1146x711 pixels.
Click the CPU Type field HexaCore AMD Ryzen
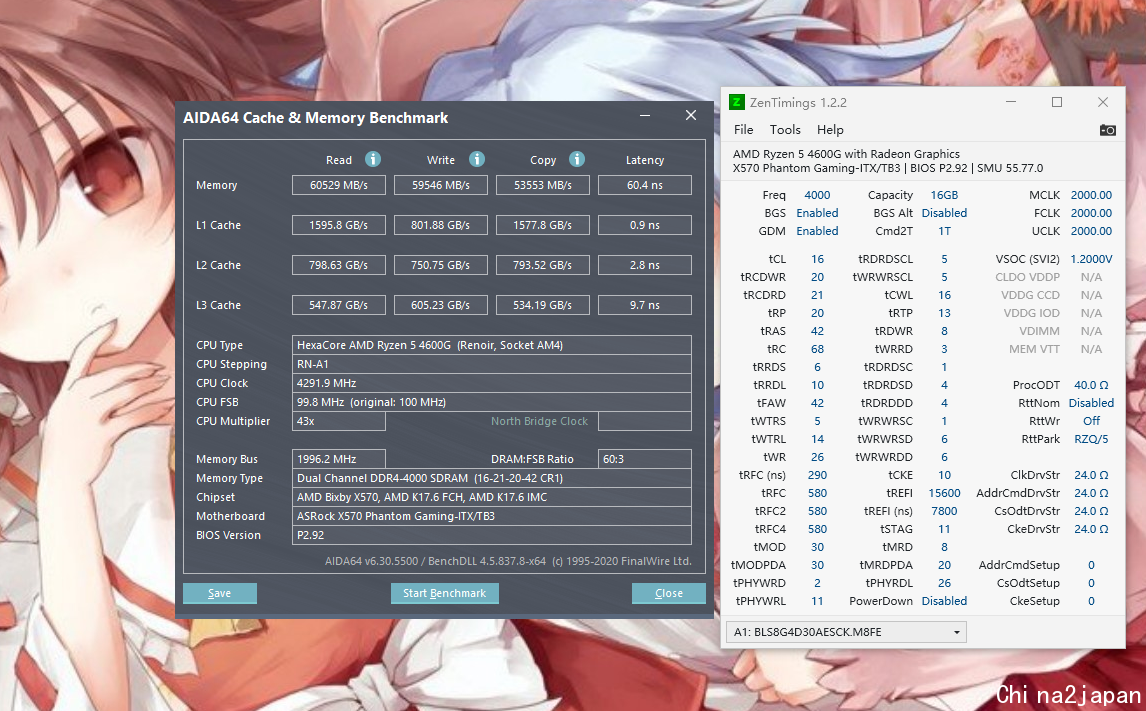[492, 345]
